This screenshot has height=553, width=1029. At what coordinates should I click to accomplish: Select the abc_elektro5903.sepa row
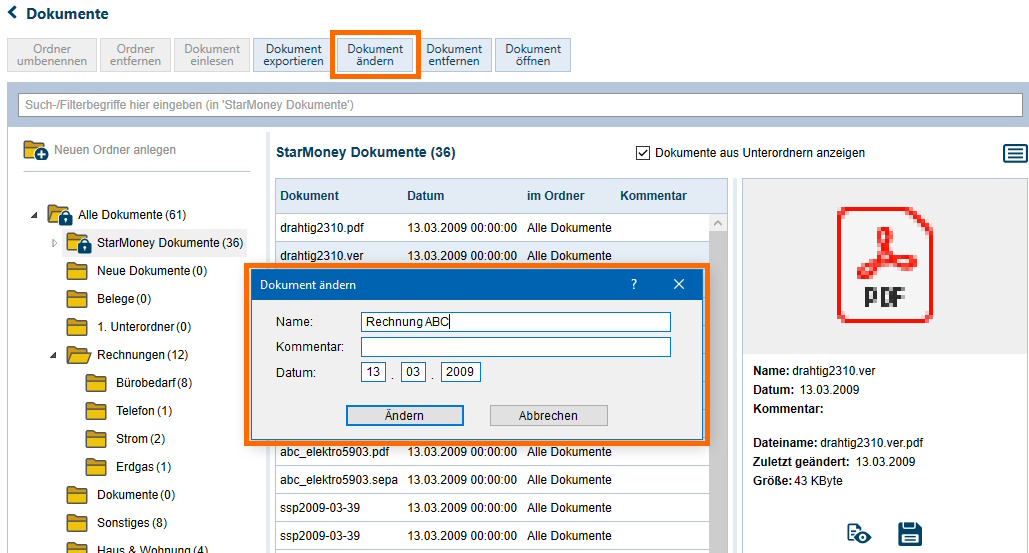(492, 480)
